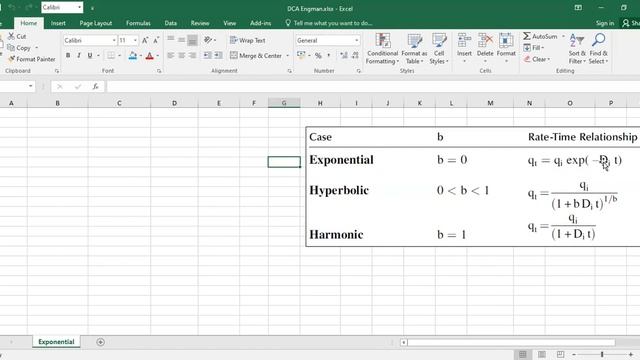
Task: Set Top Align for cells
Action: pos(171,40)
